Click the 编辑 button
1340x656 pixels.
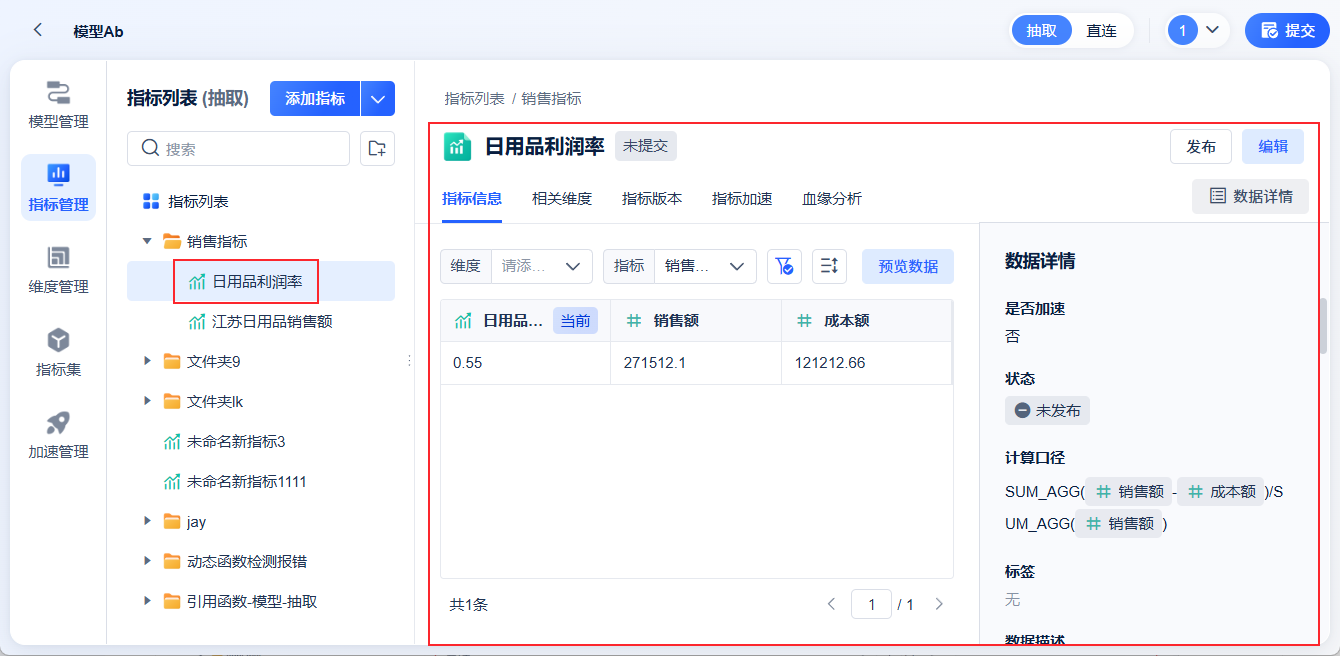pos(1273,146)
